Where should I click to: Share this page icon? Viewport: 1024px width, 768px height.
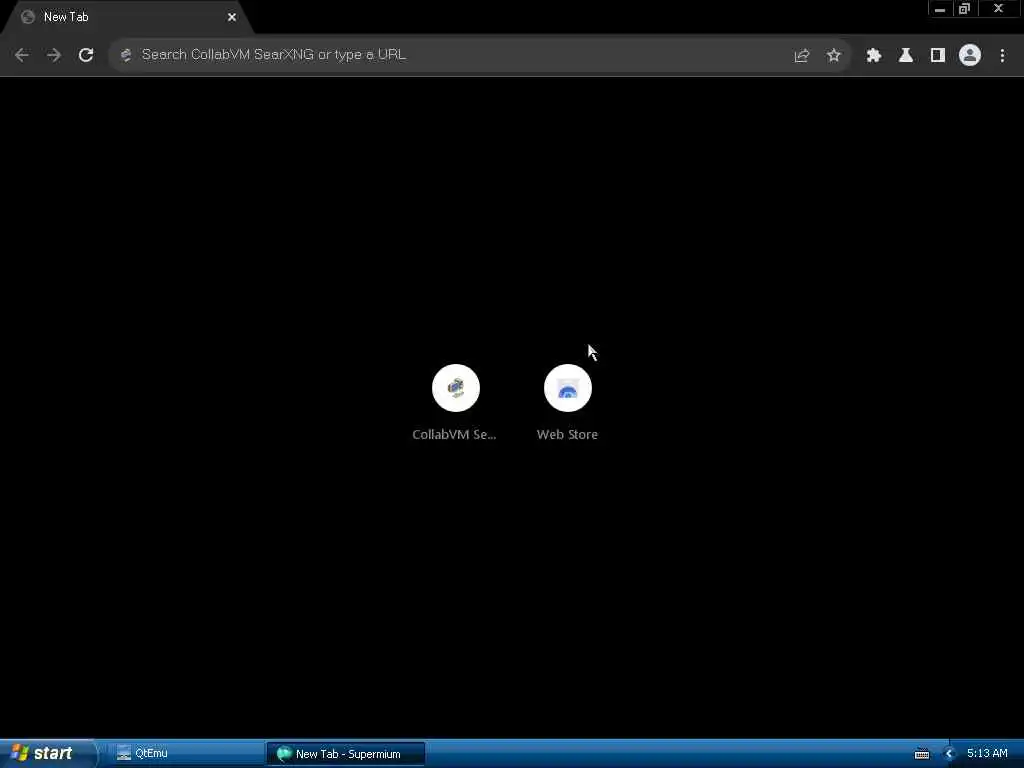[x=801, y=56]
